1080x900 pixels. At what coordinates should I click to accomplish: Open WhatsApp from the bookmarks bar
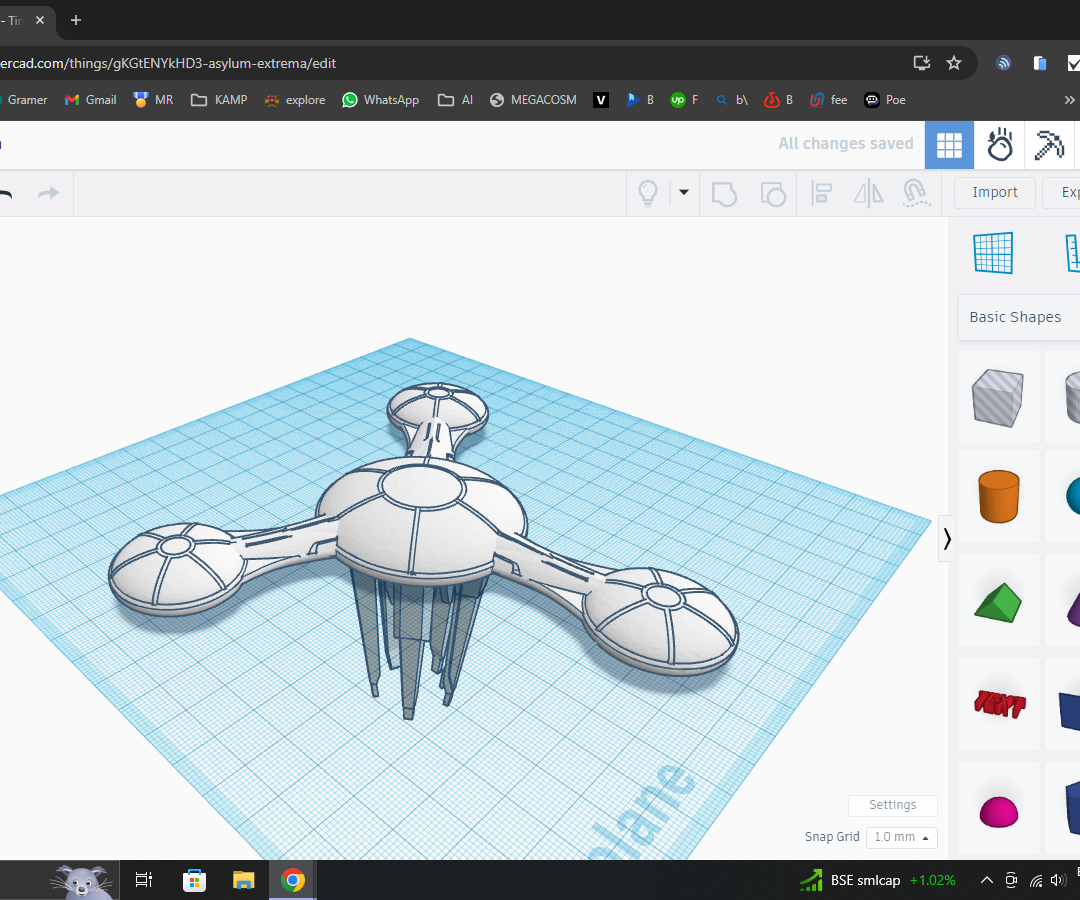coord(380,100)
